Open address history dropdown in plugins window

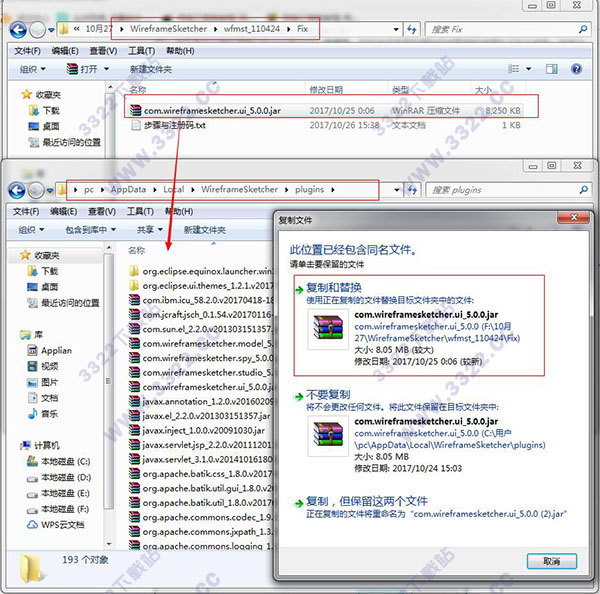pos(397,190)
